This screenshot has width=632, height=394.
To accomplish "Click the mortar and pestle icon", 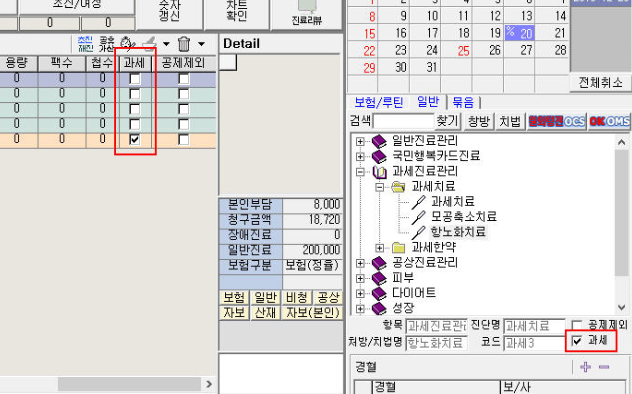I will (149, 44).
